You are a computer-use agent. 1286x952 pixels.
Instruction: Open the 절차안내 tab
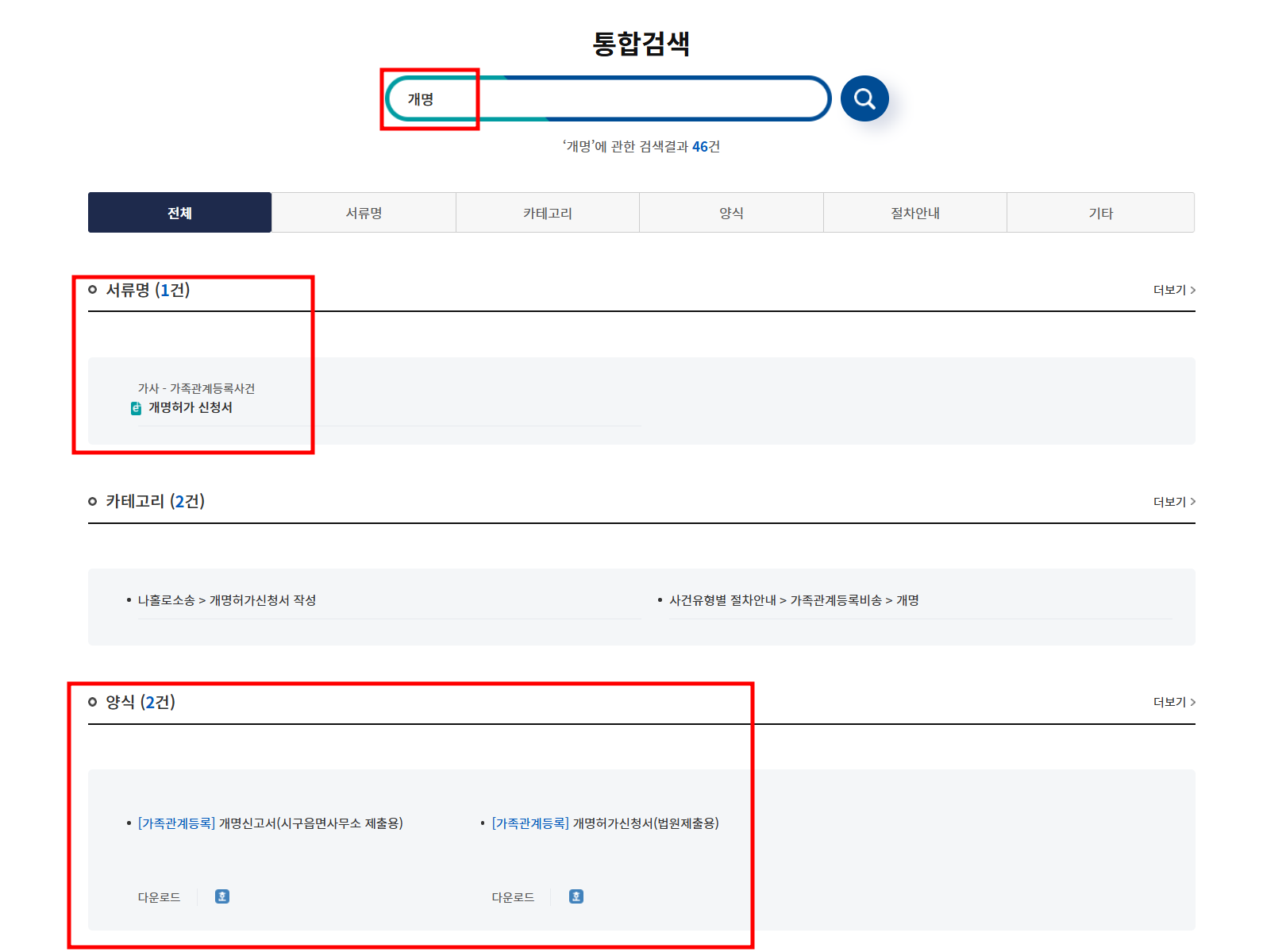click(914, 212)
